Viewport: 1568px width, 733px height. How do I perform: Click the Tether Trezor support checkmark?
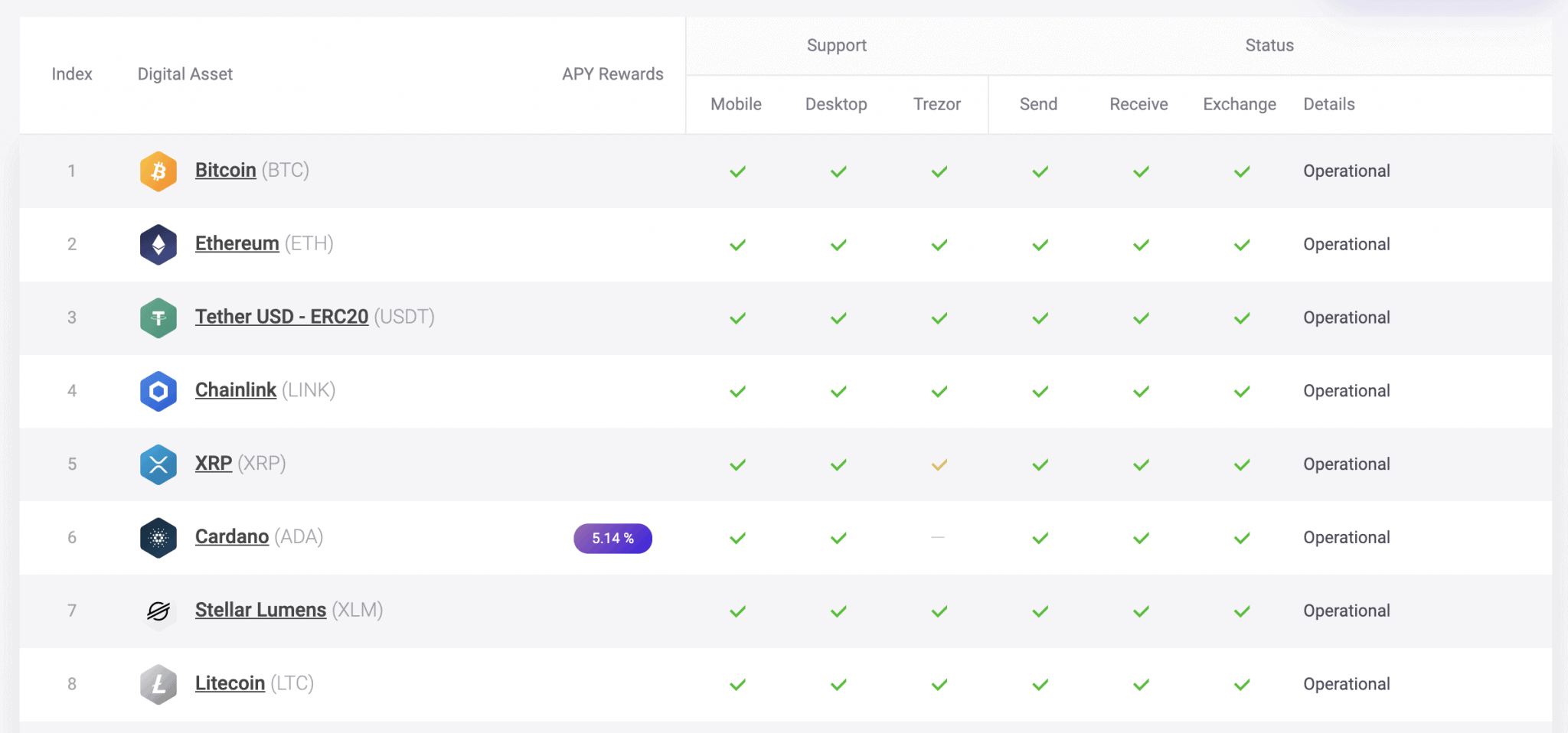tap(939, 318)
